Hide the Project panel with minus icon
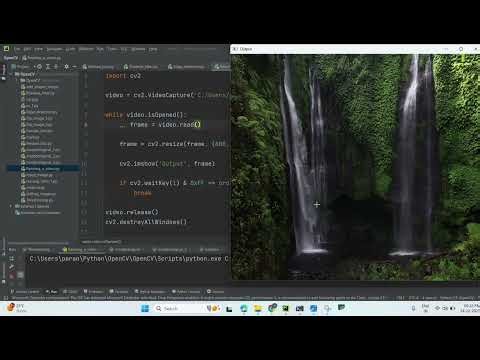 [x=74, y=67]
